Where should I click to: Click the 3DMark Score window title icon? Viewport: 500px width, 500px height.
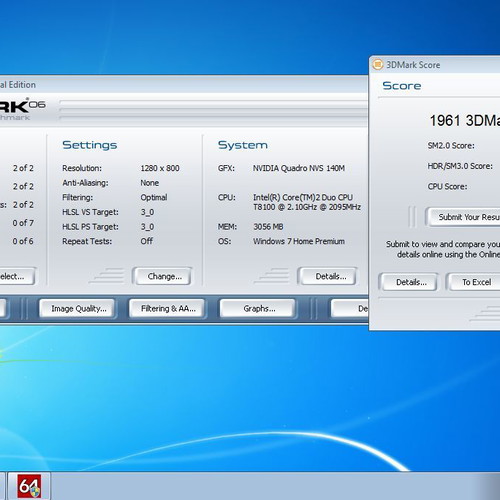(x=377, y=65)
